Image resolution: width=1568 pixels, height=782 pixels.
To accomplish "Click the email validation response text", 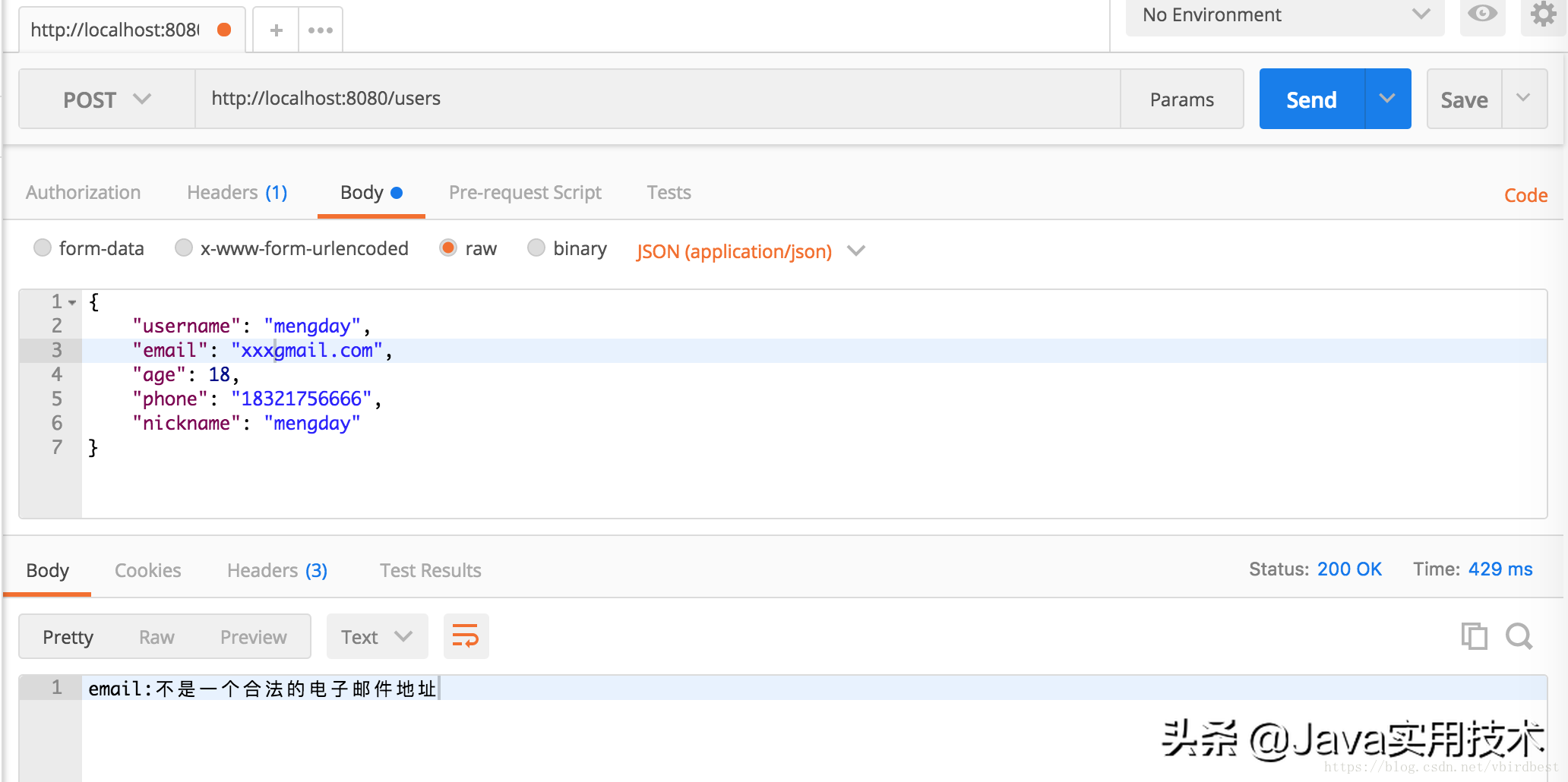I will tap(262, 689).
